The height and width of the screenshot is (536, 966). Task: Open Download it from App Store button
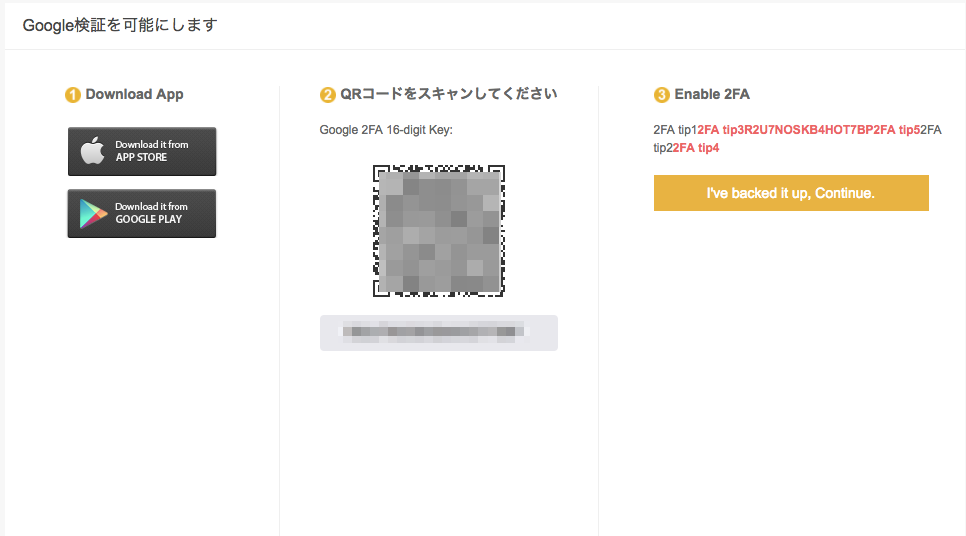pyautogui.click(x=142, y=152)
